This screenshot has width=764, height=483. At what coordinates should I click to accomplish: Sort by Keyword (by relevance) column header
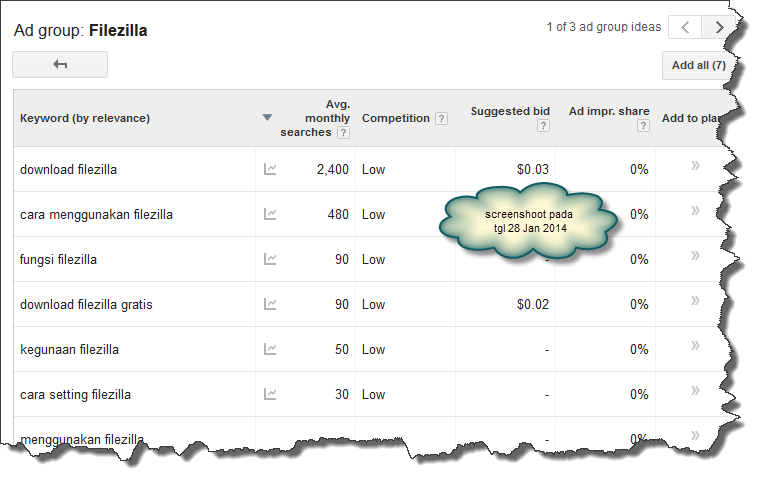coord(85,118)
